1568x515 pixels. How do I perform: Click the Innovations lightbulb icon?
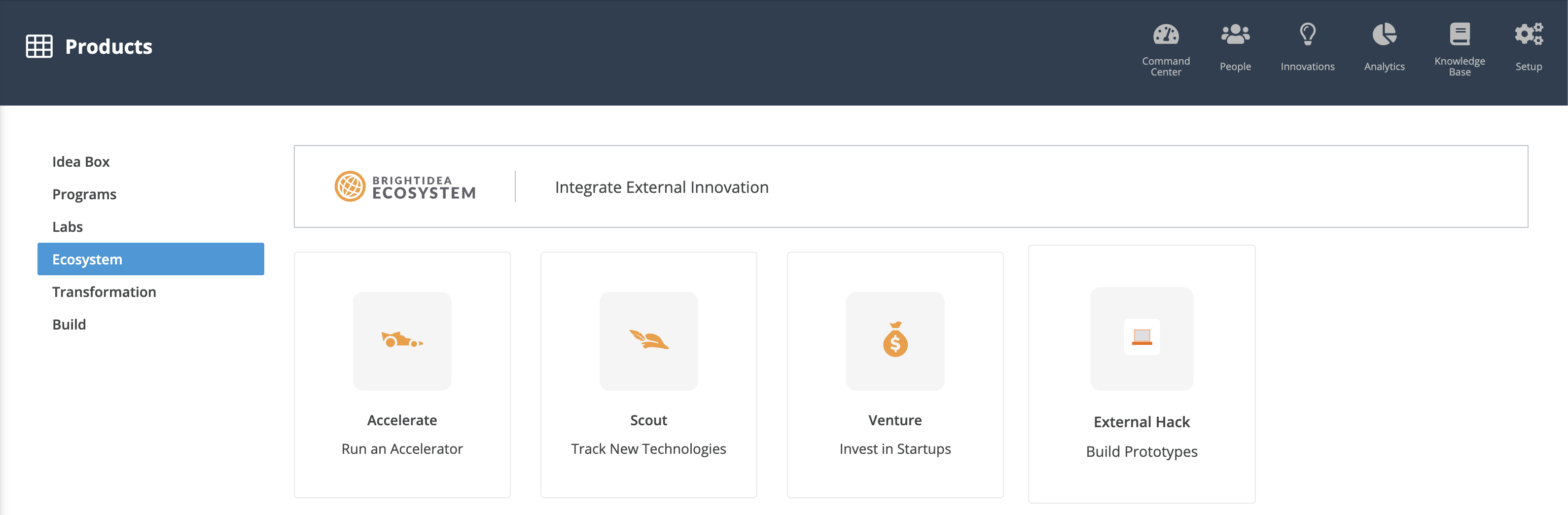(1308, 34)
